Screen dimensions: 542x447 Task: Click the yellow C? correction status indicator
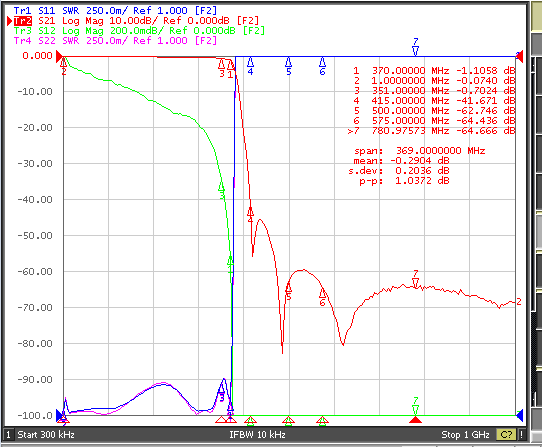click(506, 435)
